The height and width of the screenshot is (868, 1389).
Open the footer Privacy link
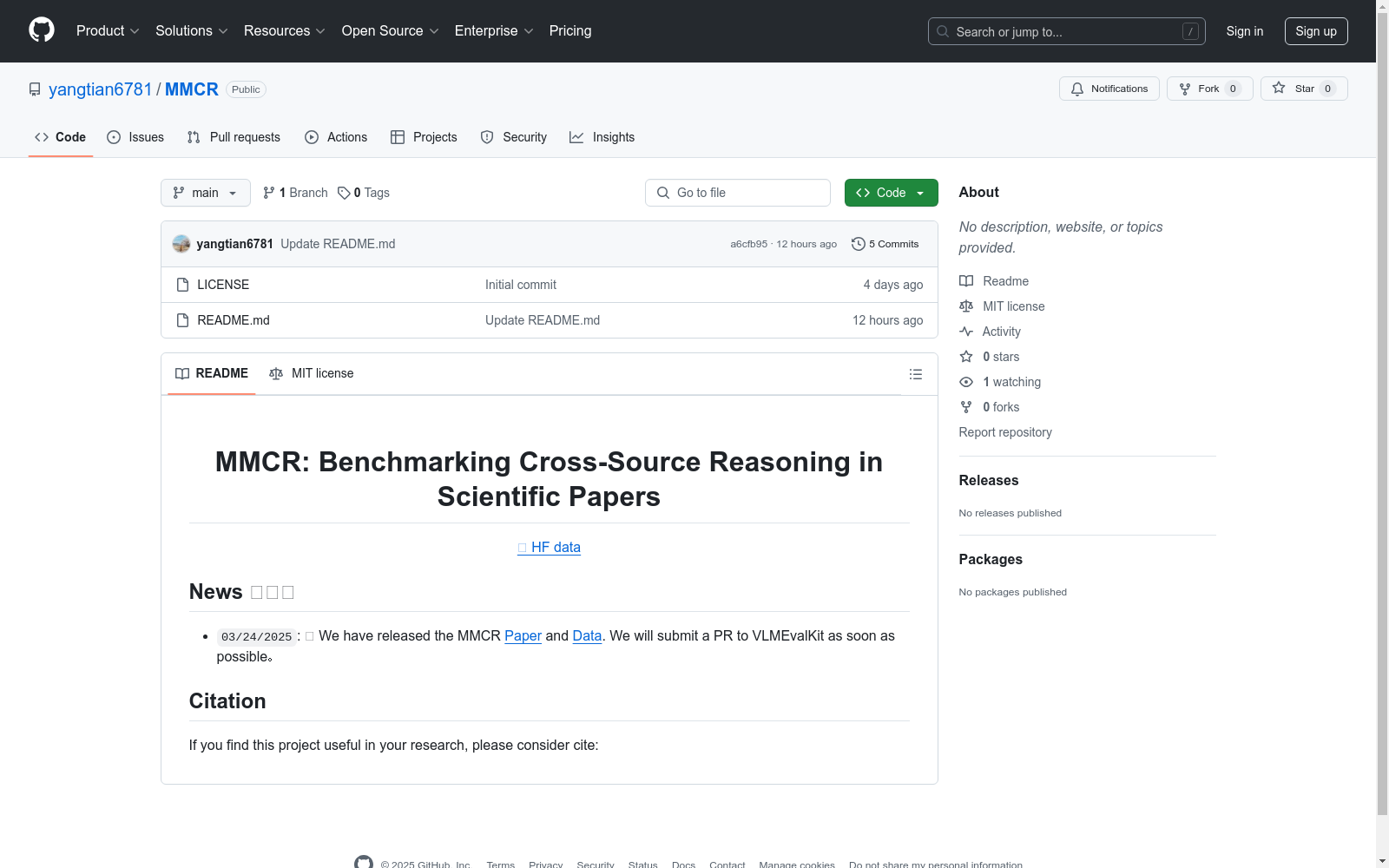click(x=546, y=865)
